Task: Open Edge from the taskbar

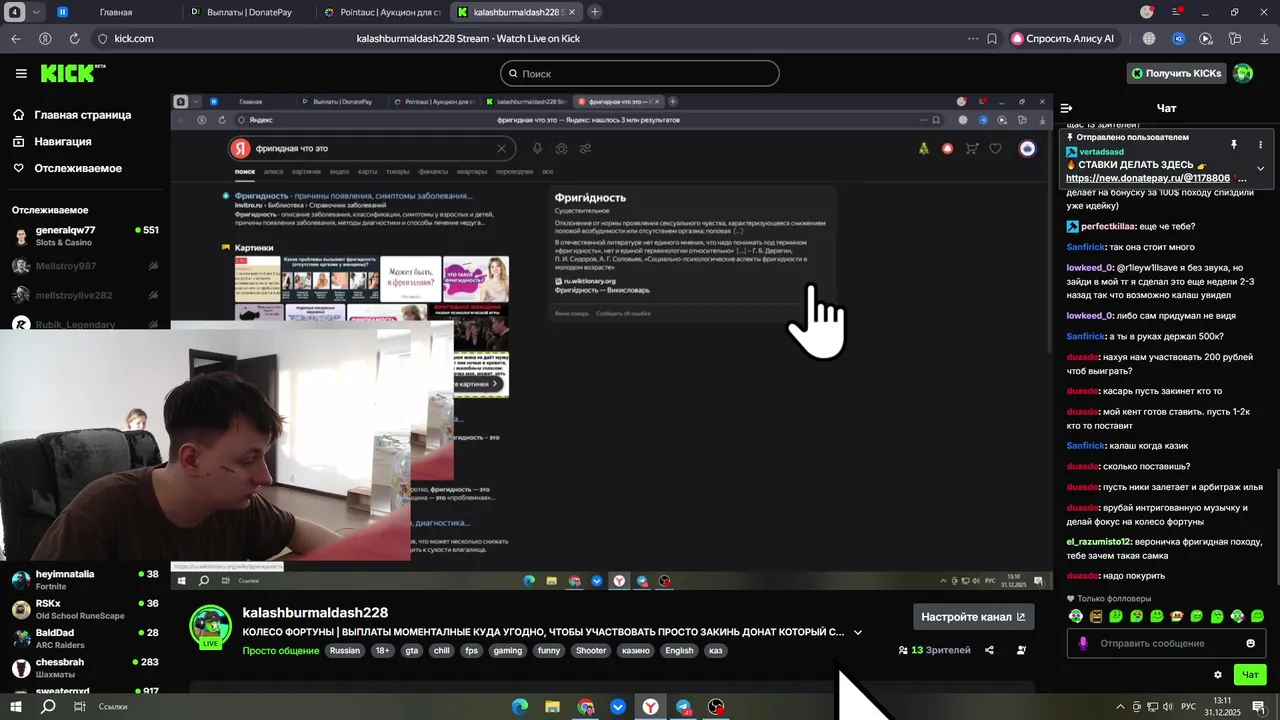Action: [520, 707]
